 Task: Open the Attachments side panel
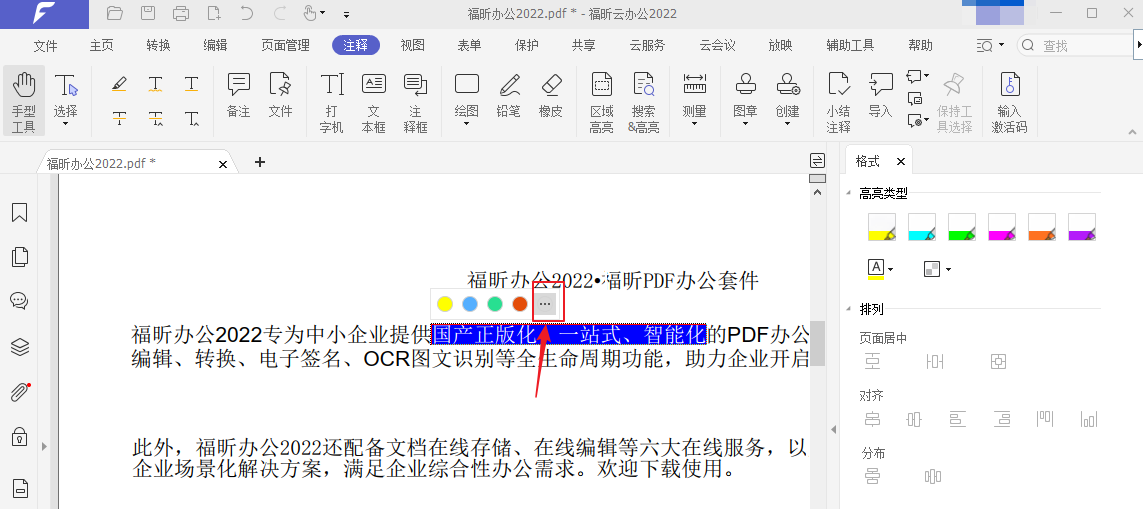point(20,392)
